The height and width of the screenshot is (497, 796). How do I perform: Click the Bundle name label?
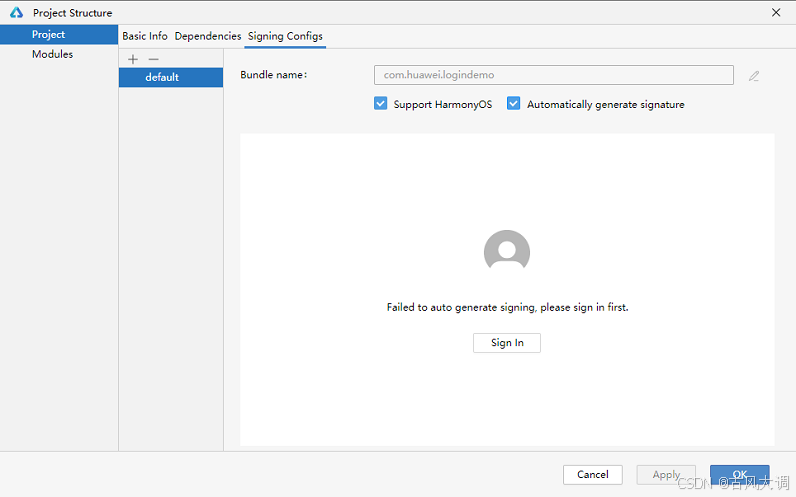click(274, 75)
